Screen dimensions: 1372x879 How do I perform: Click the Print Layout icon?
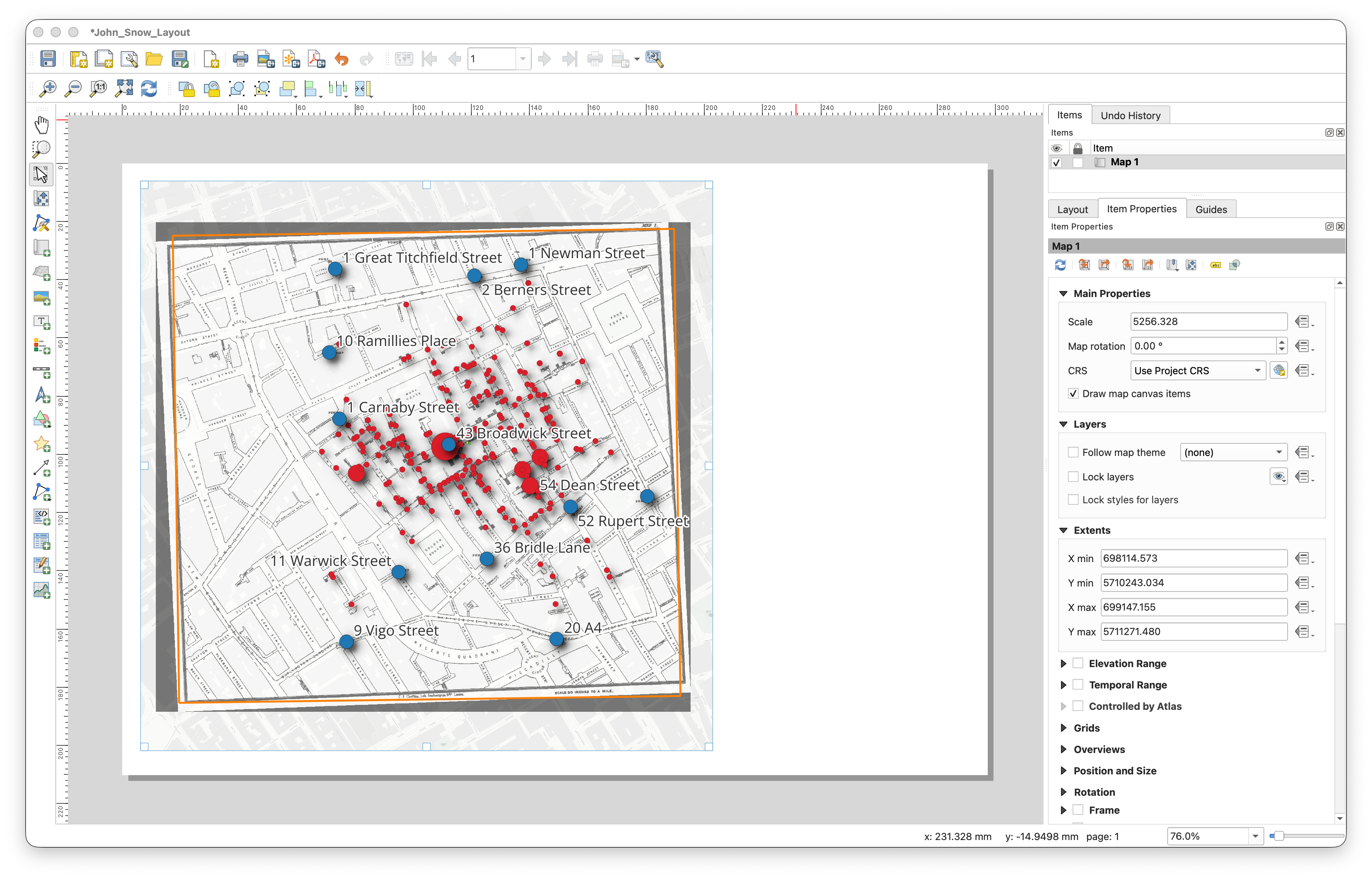click(x=240, y=59)
